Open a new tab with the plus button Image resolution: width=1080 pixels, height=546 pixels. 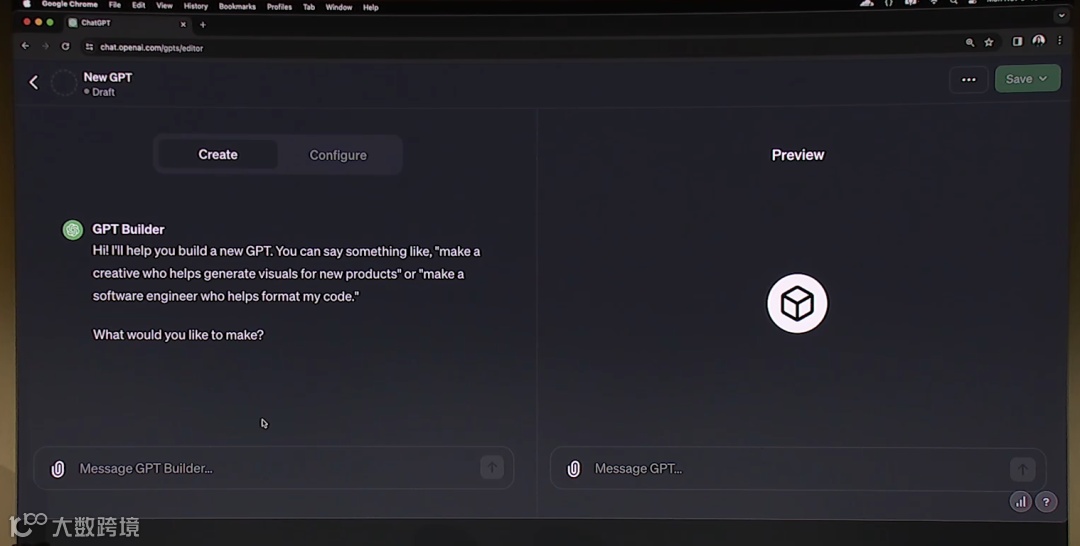[x=202, y=25]
